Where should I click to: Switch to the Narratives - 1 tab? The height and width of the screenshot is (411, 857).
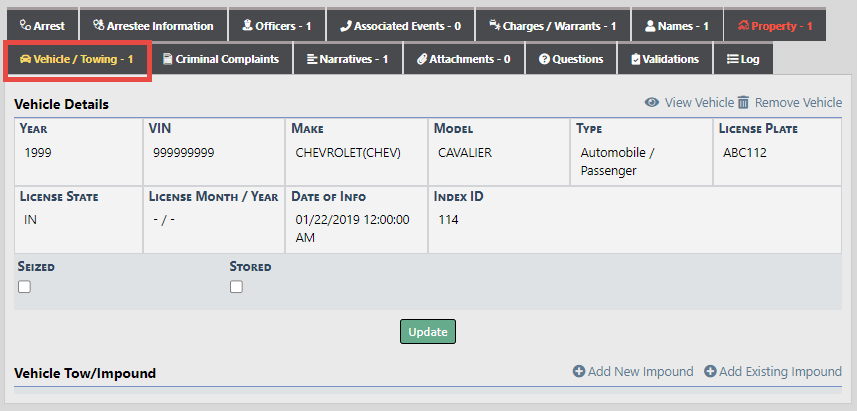(347, 59)
